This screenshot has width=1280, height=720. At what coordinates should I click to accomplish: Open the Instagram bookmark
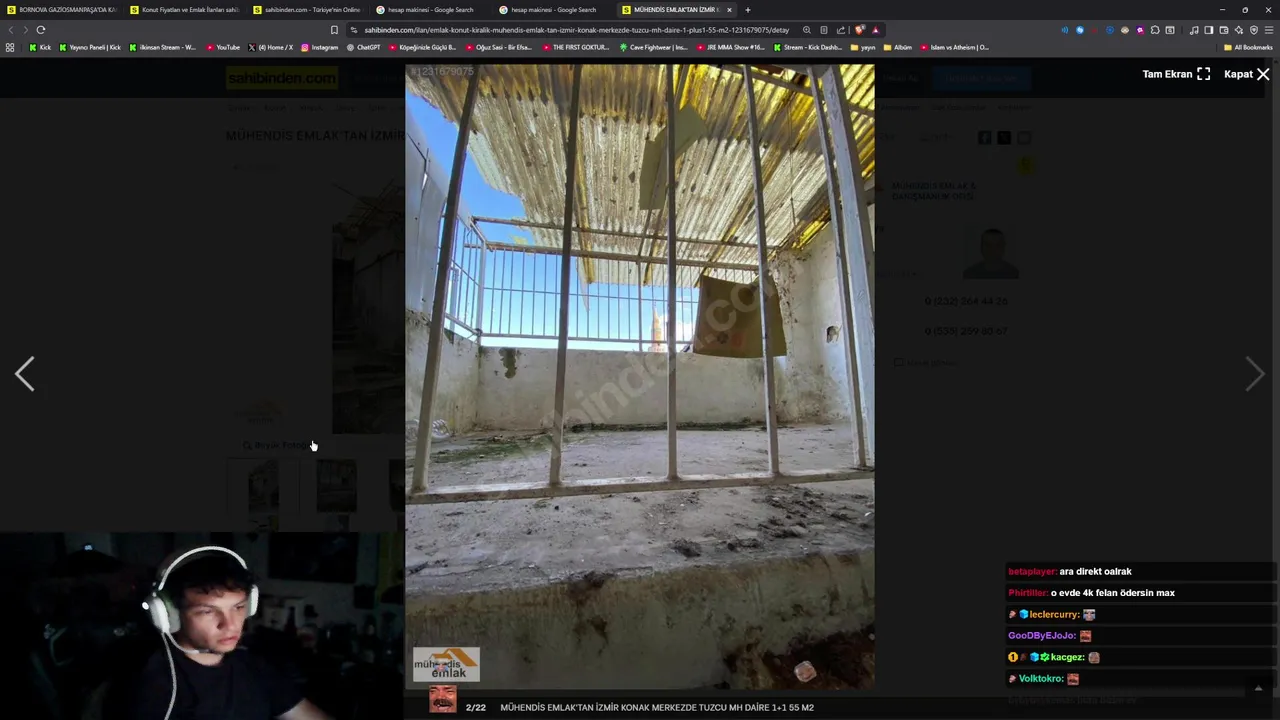coord(318,47)
